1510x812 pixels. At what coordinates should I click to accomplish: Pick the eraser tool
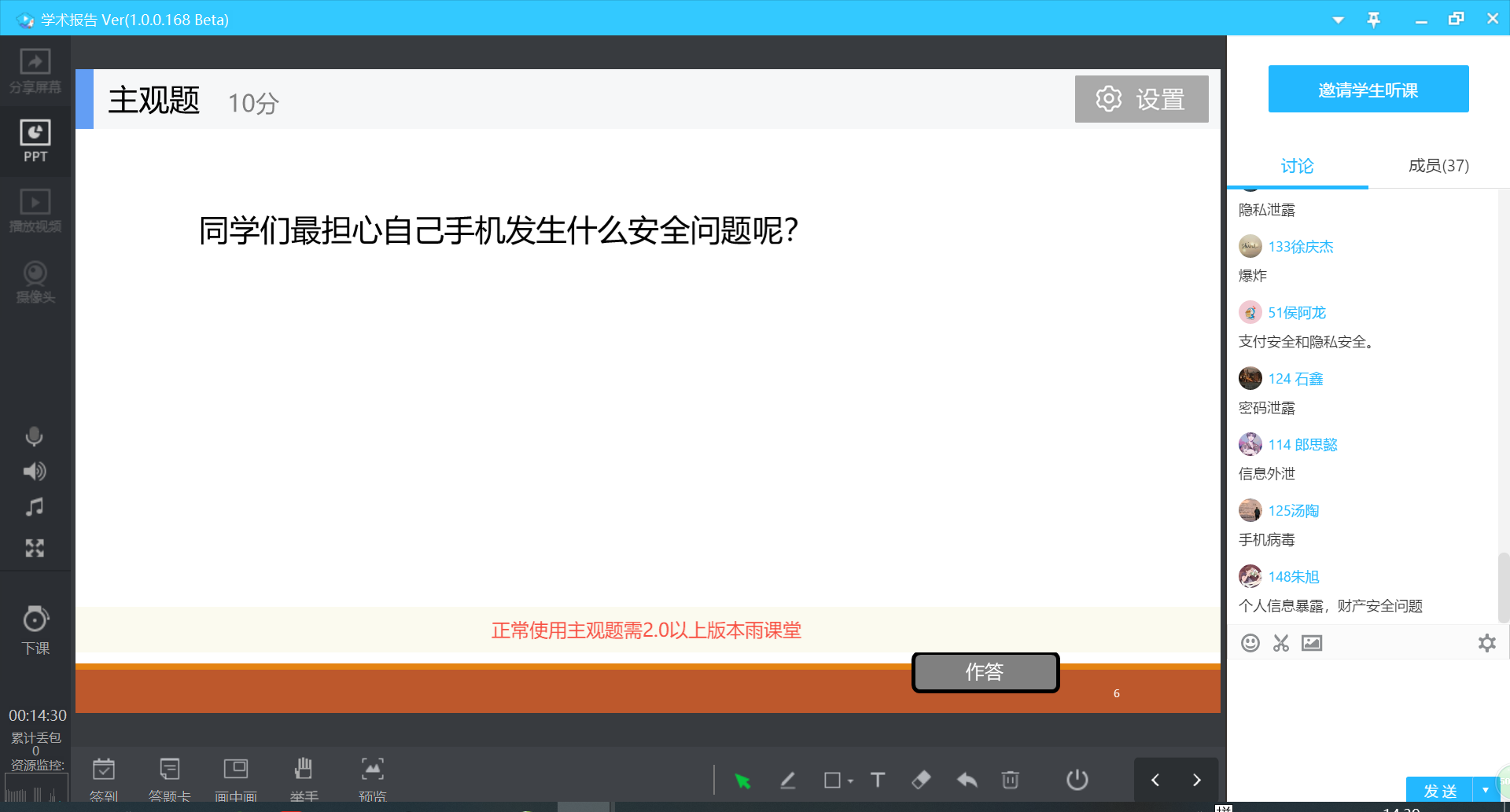921,780
